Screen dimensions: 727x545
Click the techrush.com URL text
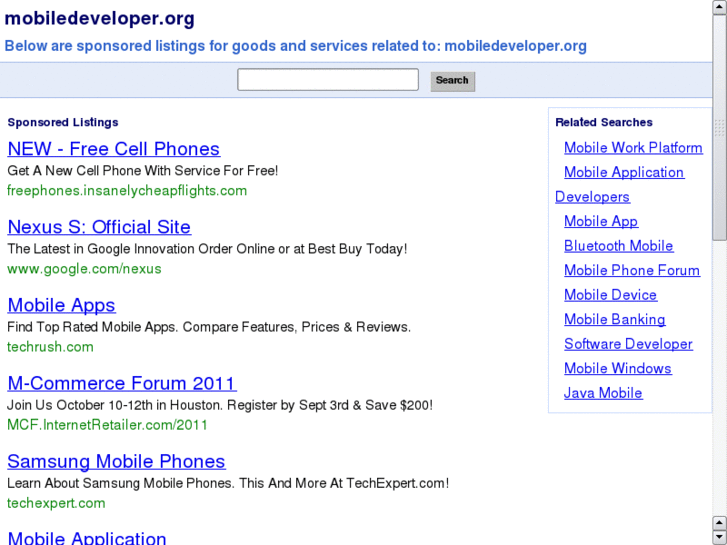(x=50, y=346)
